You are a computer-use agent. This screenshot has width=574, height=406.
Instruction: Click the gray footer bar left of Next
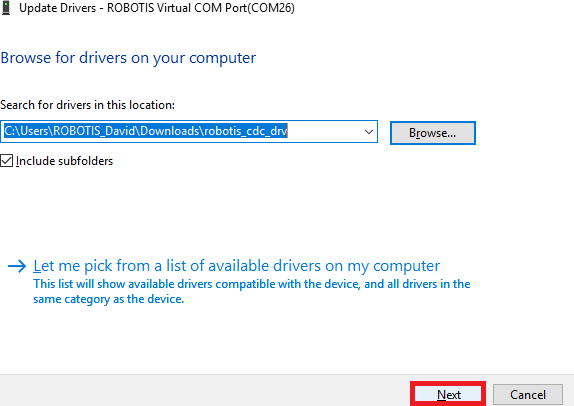205,391
